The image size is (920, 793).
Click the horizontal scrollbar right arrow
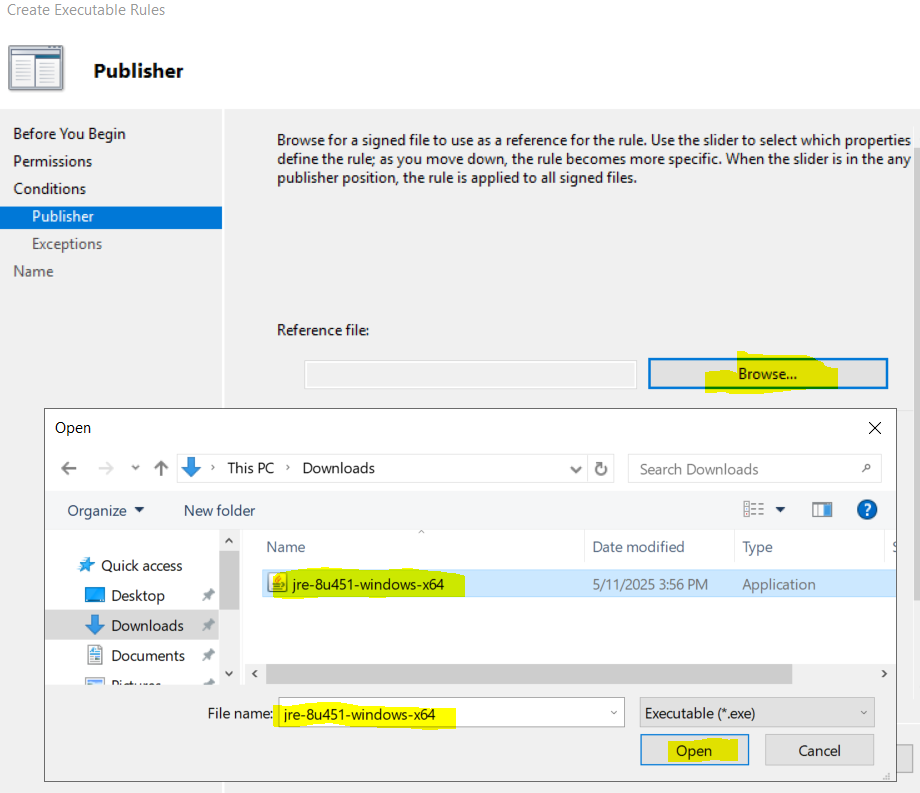click(884, 673)
